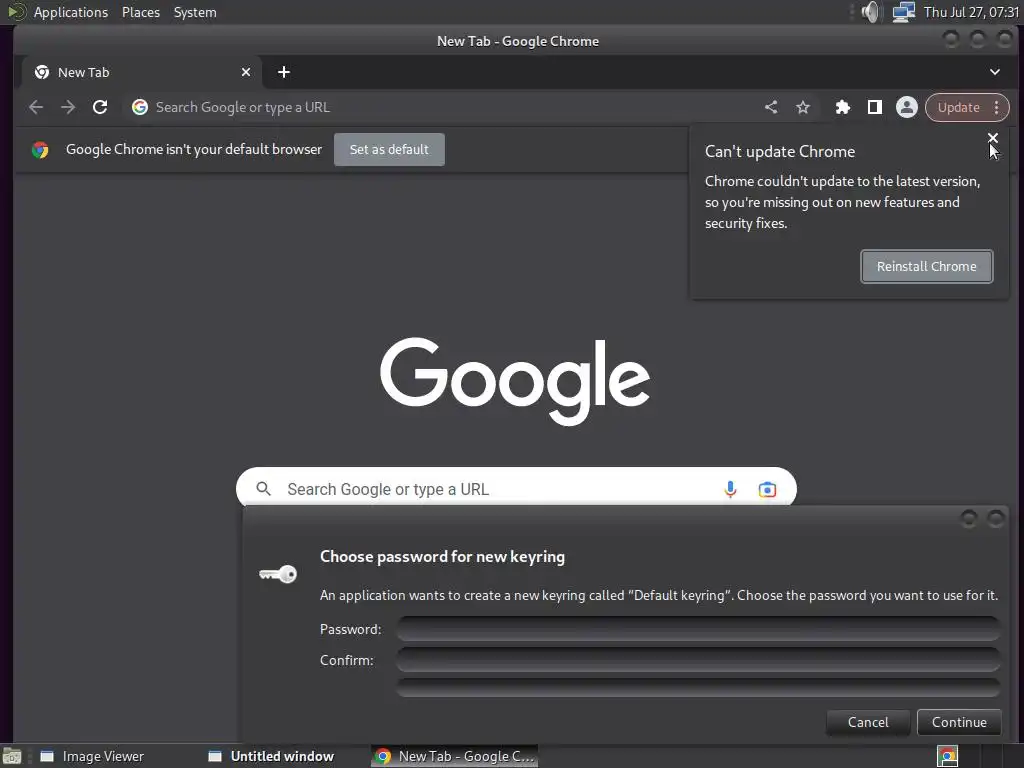Open a new tab with the plus button

pyautogui.click(x=283, y=72)
